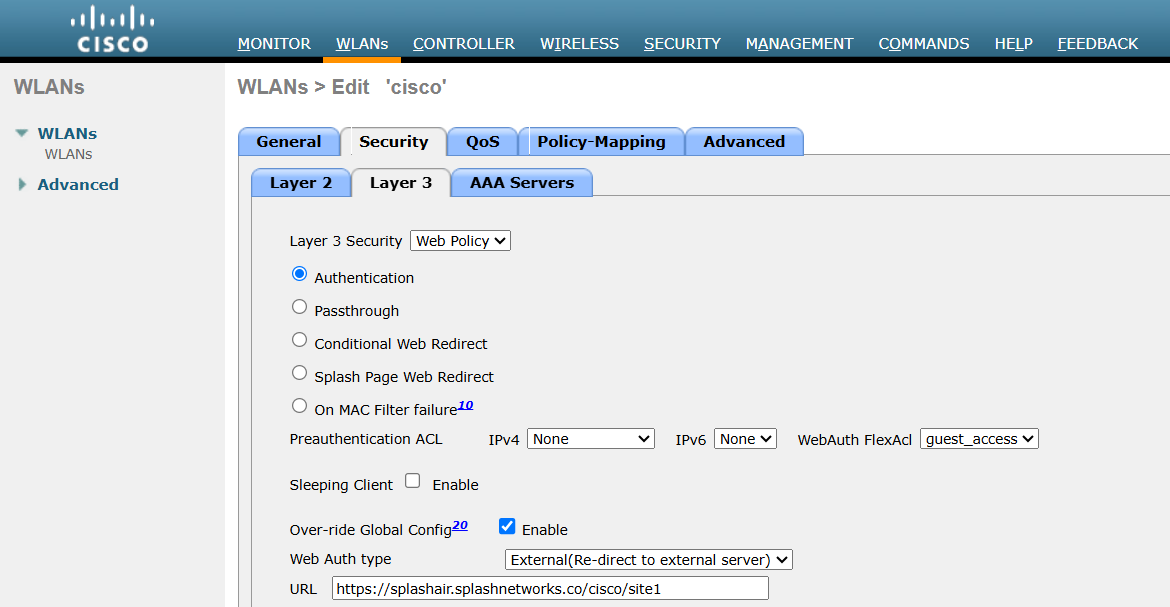Image resolution: width=1170 pixels, height=607 pixels.
Task: Open footnote 10 link
Action: click(x=466, y=405)
